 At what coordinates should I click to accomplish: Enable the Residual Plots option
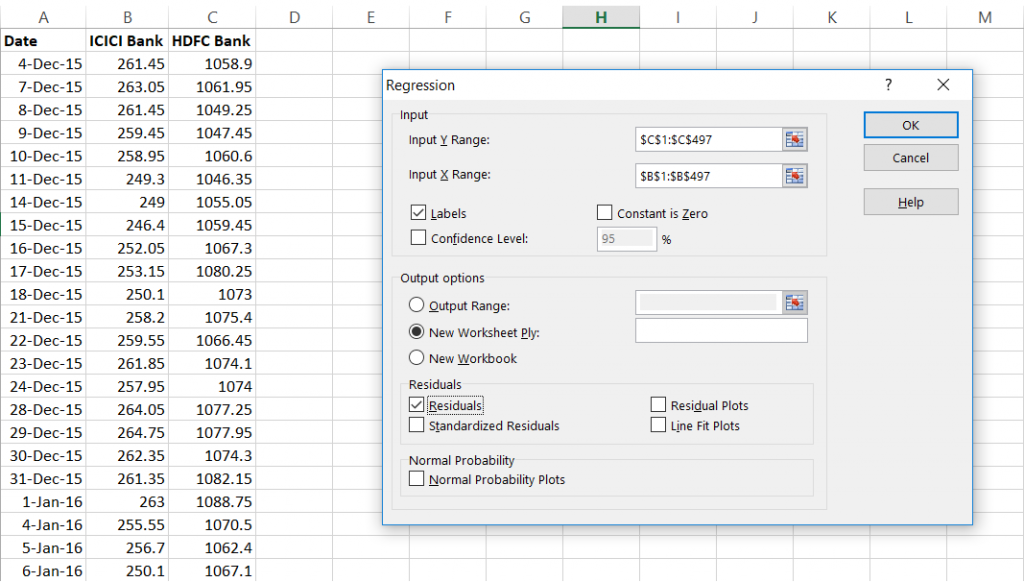point(658,404)
